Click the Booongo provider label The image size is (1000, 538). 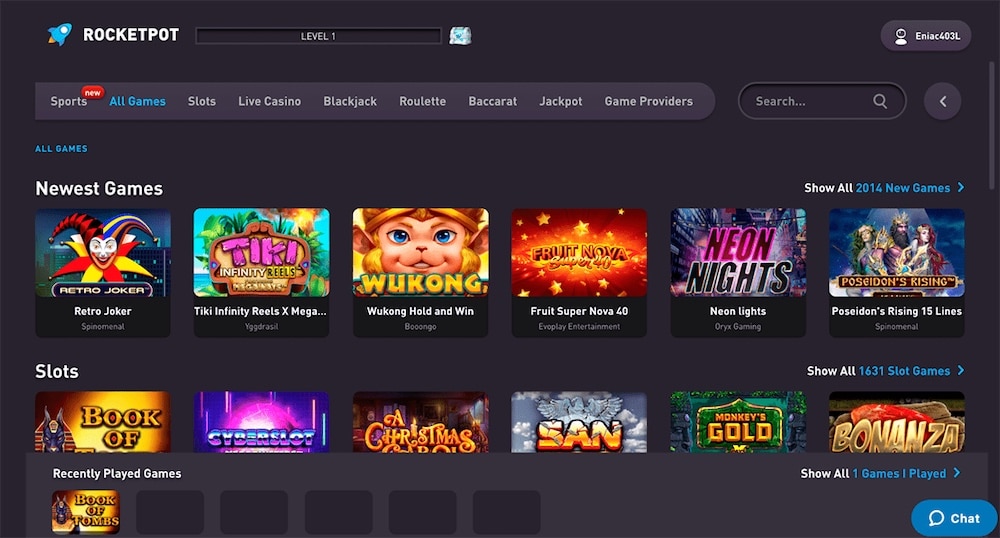pos(420,326)
